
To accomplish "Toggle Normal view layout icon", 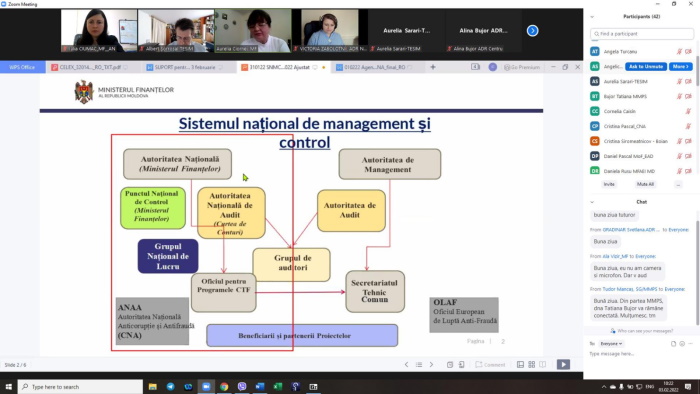I will (520, 365).
